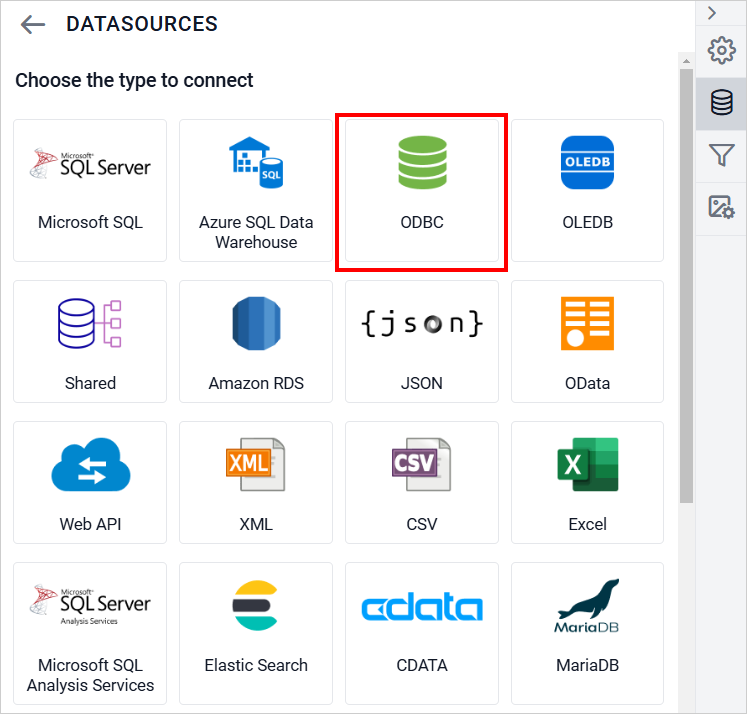Select the MariaDB datasource tile
The image size is (747, 714).
tap(587, 633)
